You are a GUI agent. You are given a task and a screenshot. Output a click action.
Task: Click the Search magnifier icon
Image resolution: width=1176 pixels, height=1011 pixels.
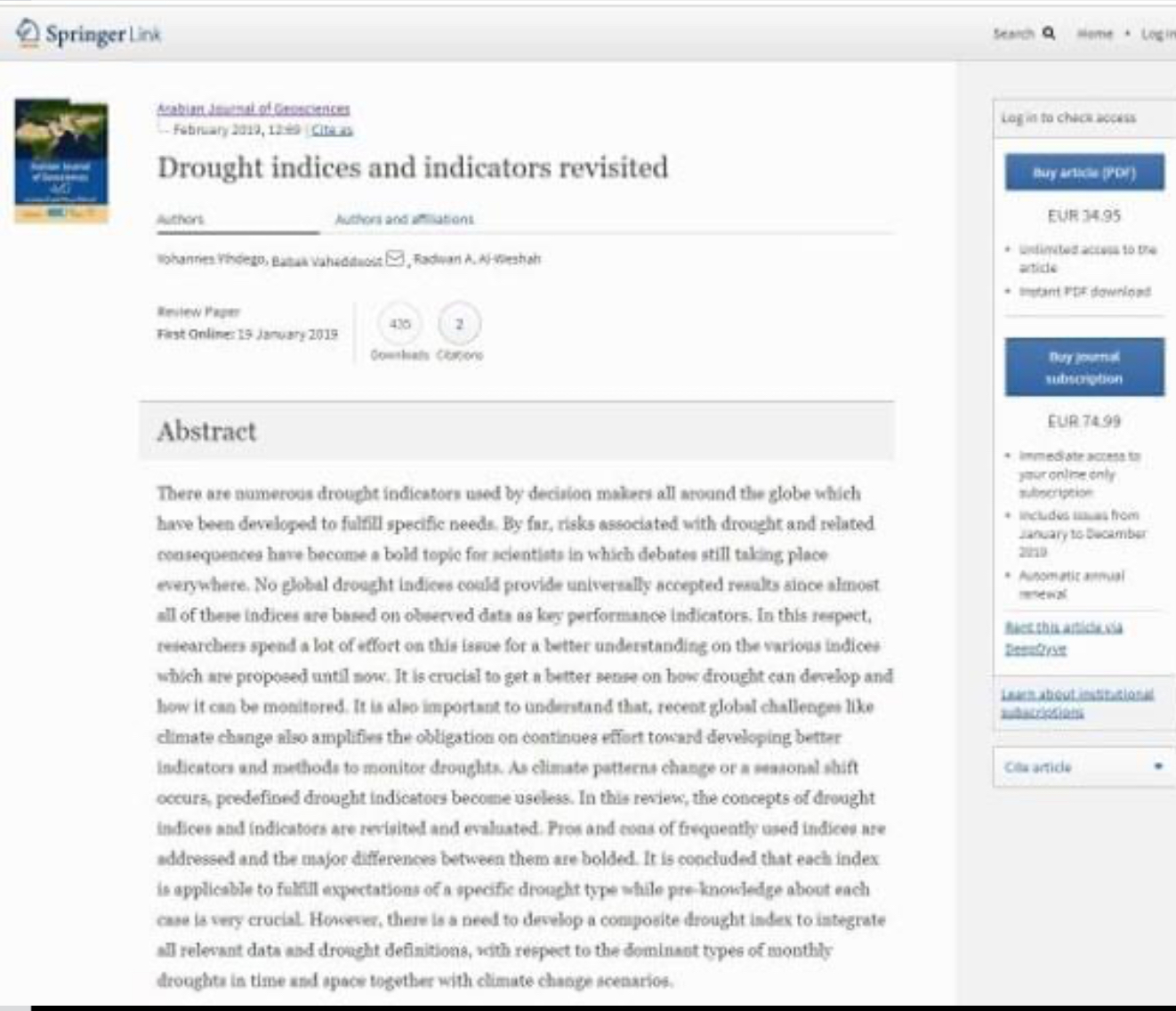coord(1049,33)
